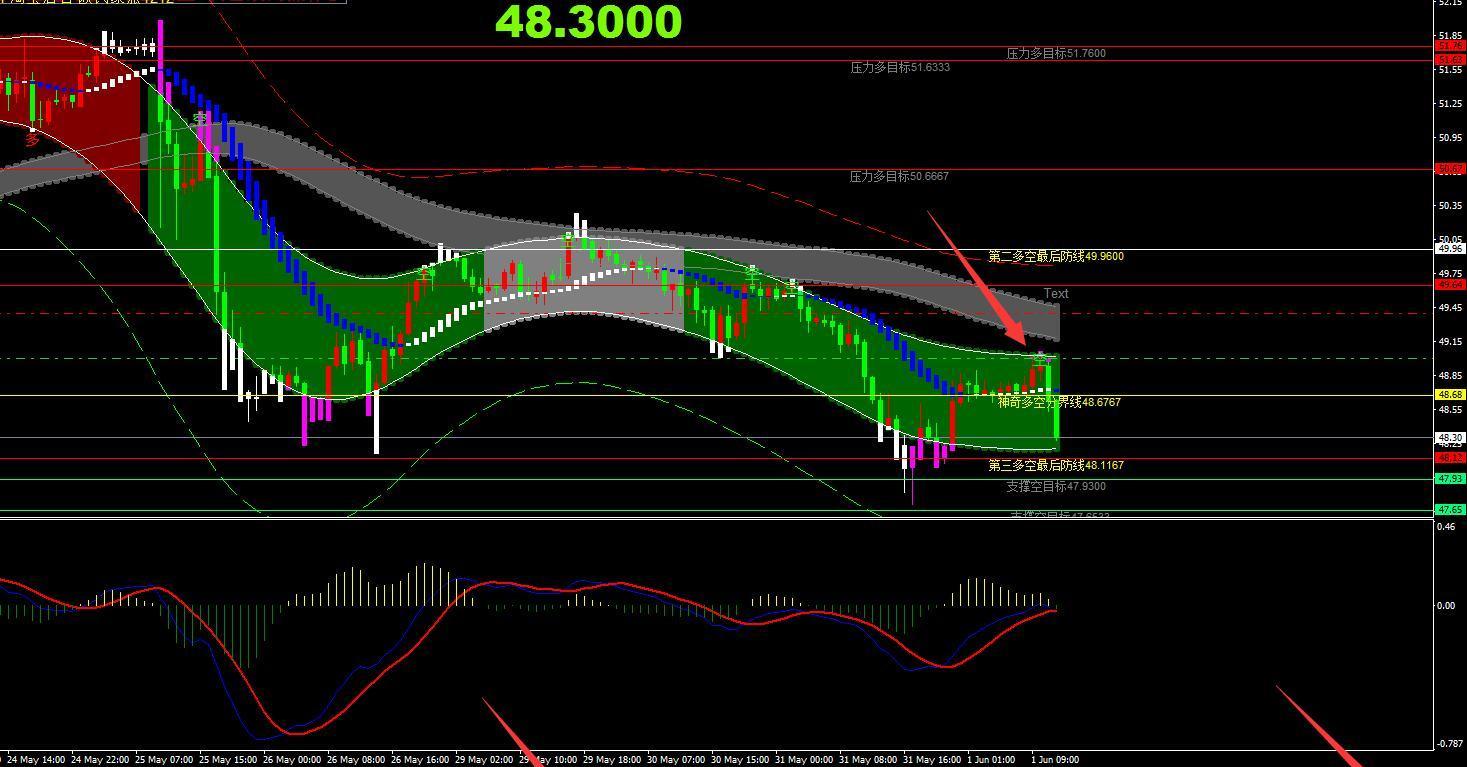Click the 29 May 18:00 time label

click(613, 760)
